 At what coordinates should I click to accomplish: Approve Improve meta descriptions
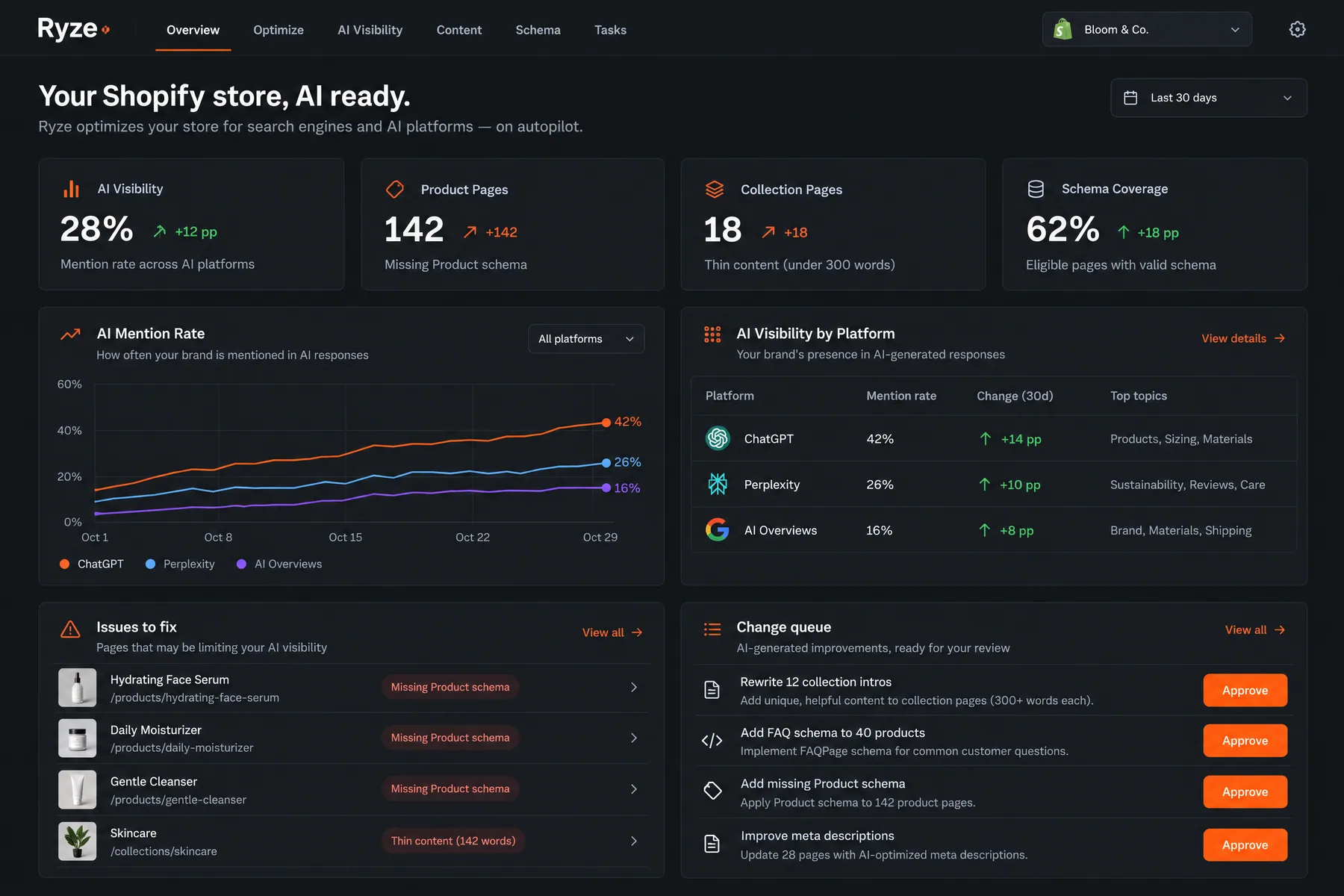click(1245, 844)
